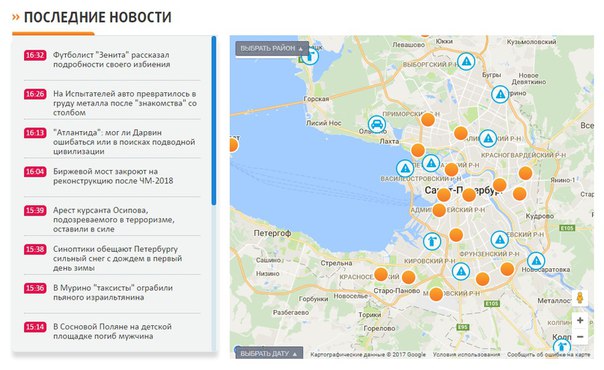Viewport: 604px width, 370px height.
Task: Click the orange marker at map's left edge
Action: (x=233, y=145)
